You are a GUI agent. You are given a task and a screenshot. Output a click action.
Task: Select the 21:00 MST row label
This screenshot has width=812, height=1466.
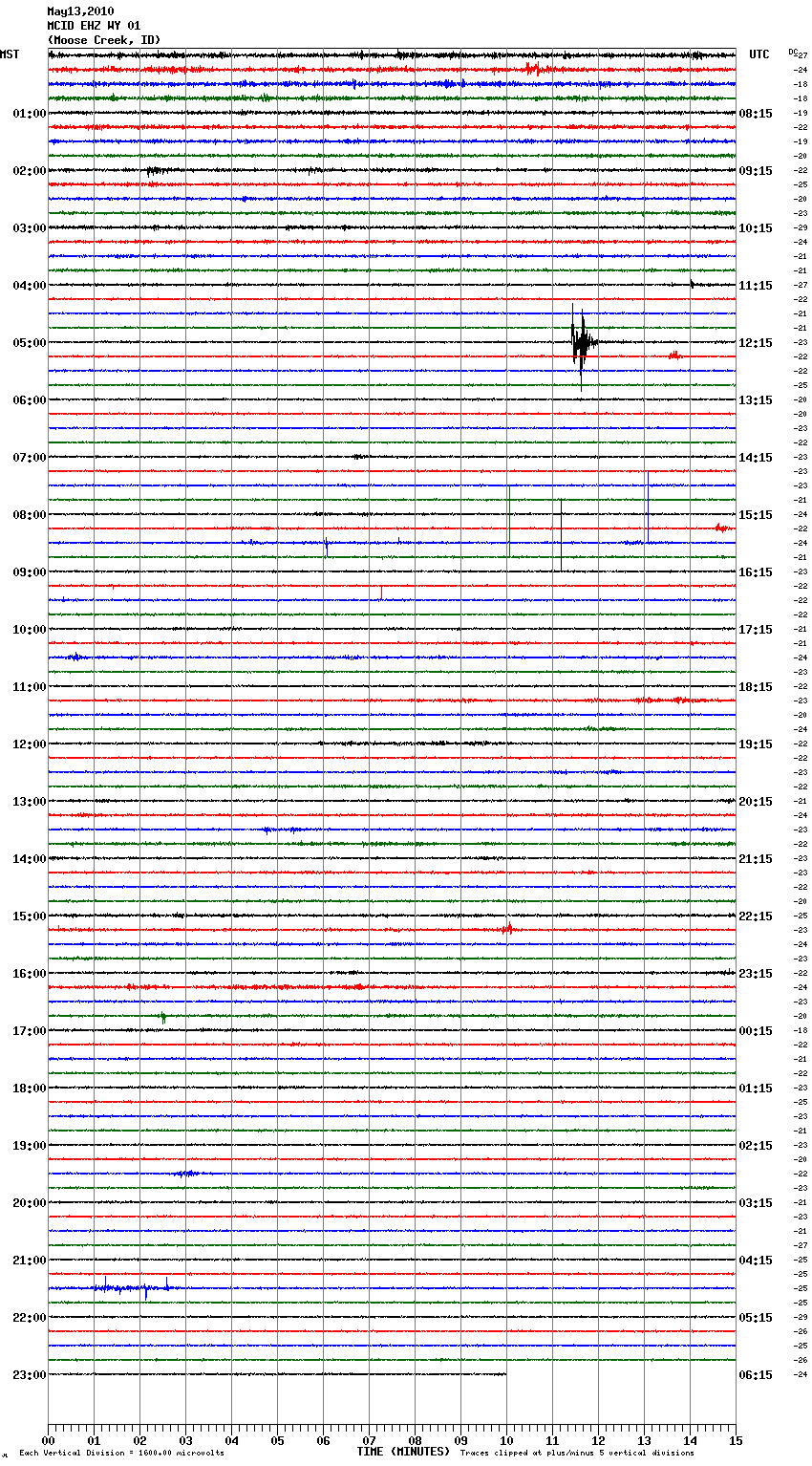click(x=29, y=1261)
